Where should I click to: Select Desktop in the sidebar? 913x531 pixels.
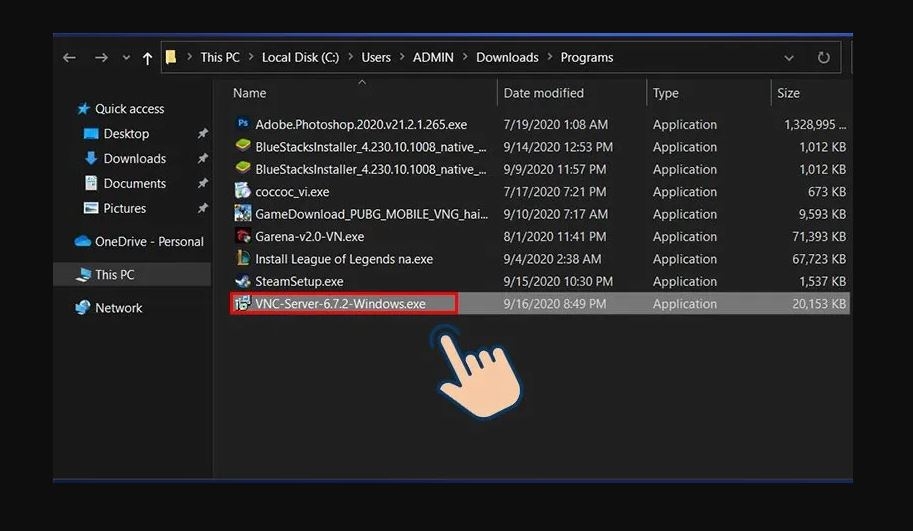(x=126, y=134)
